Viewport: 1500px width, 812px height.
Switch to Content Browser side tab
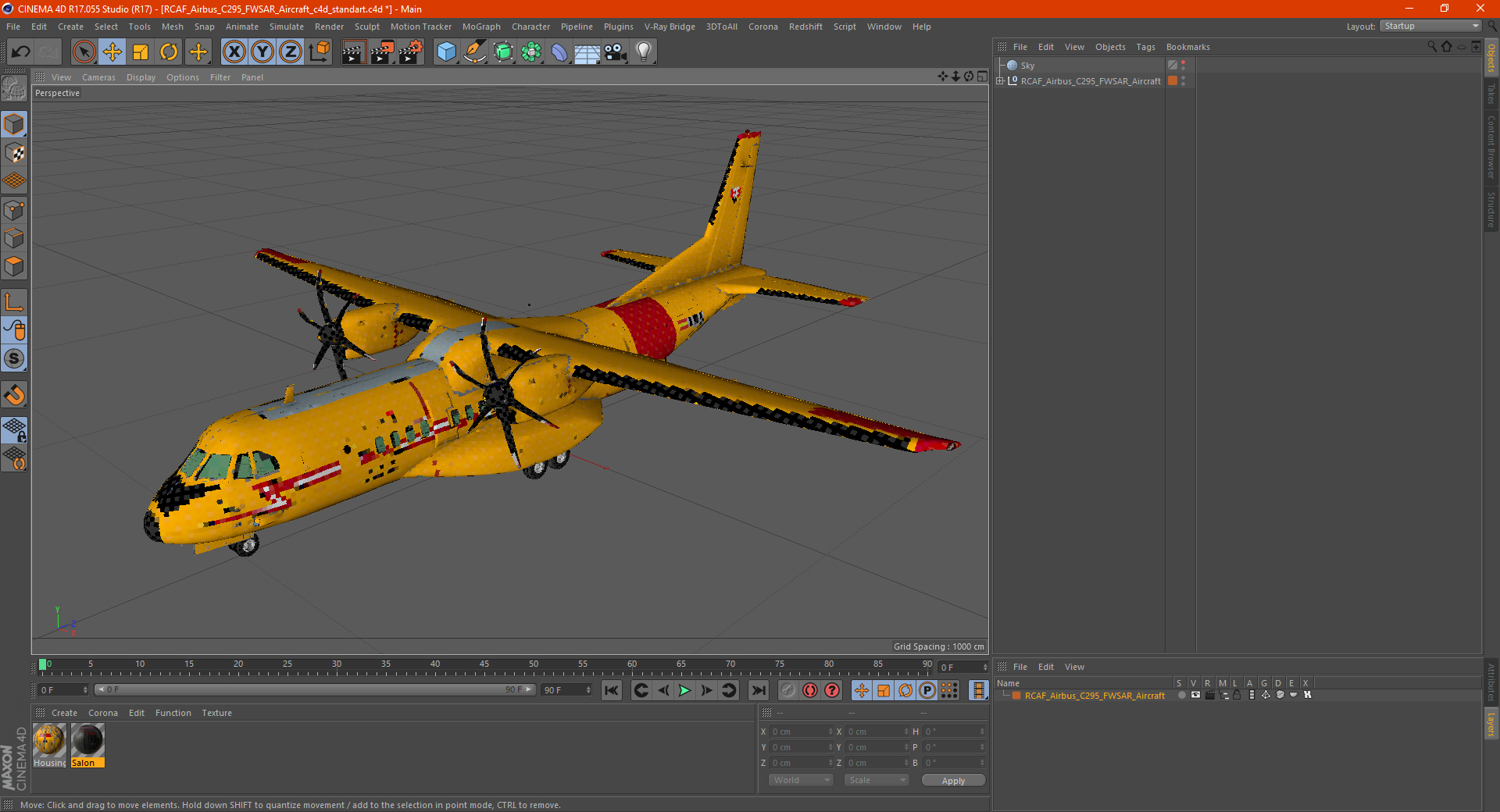1491,147
